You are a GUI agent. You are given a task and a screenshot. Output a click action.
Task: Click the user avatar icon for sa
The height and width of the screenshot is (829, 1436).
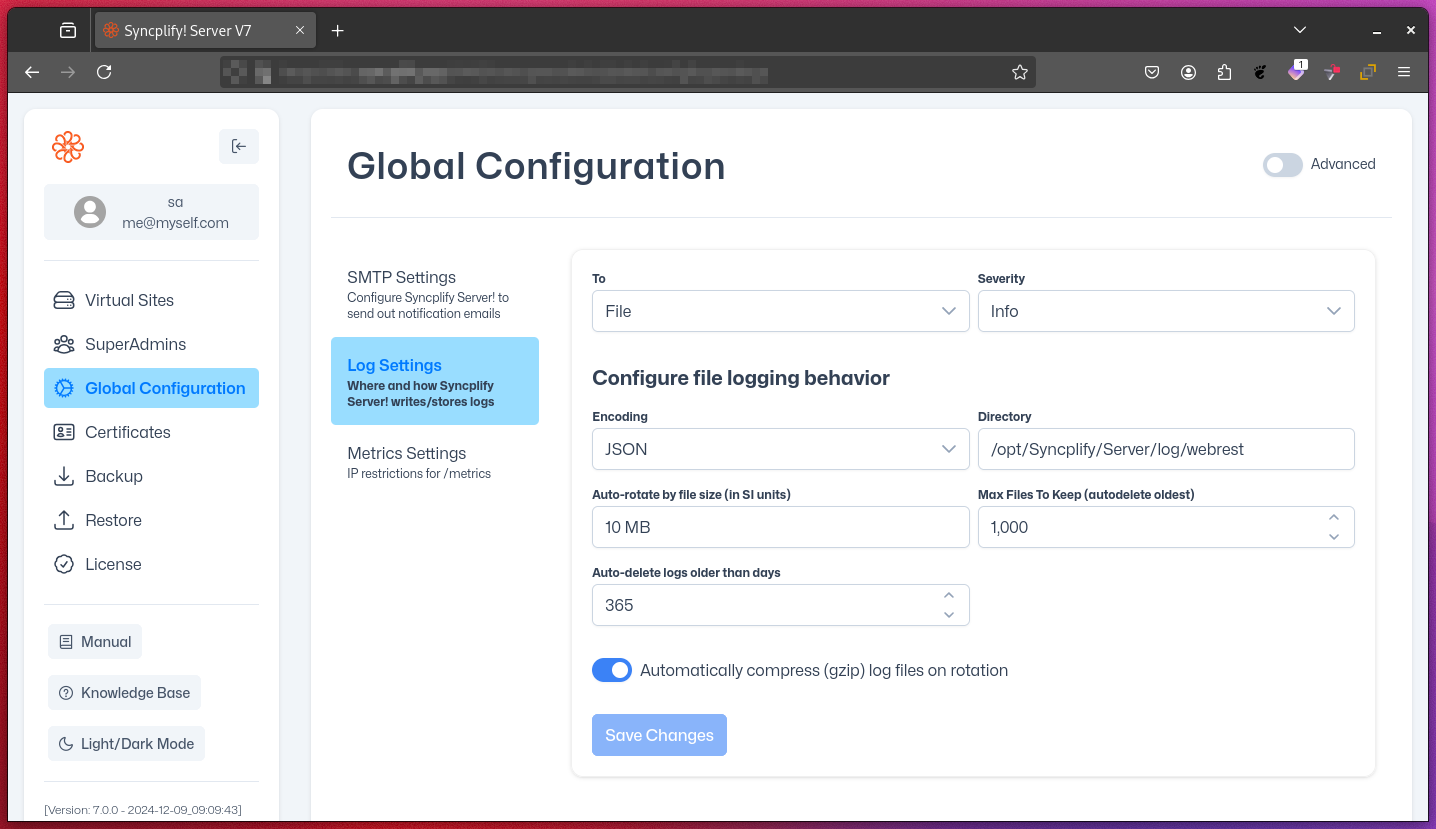tap(90, 212)
